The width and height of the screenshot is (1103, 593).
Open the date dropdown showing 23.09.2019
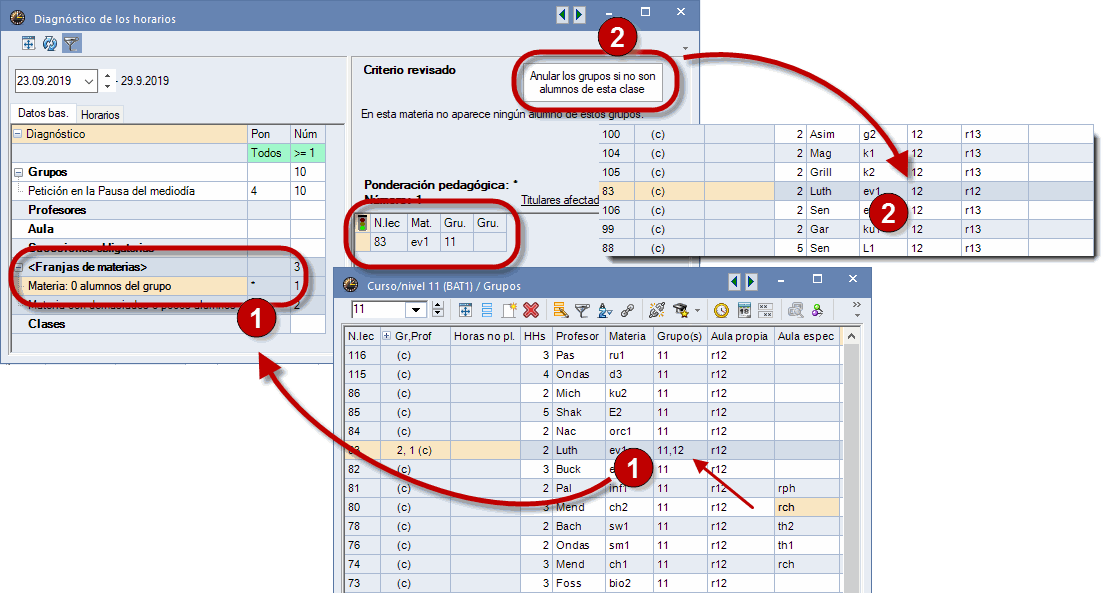pos(89,81)
